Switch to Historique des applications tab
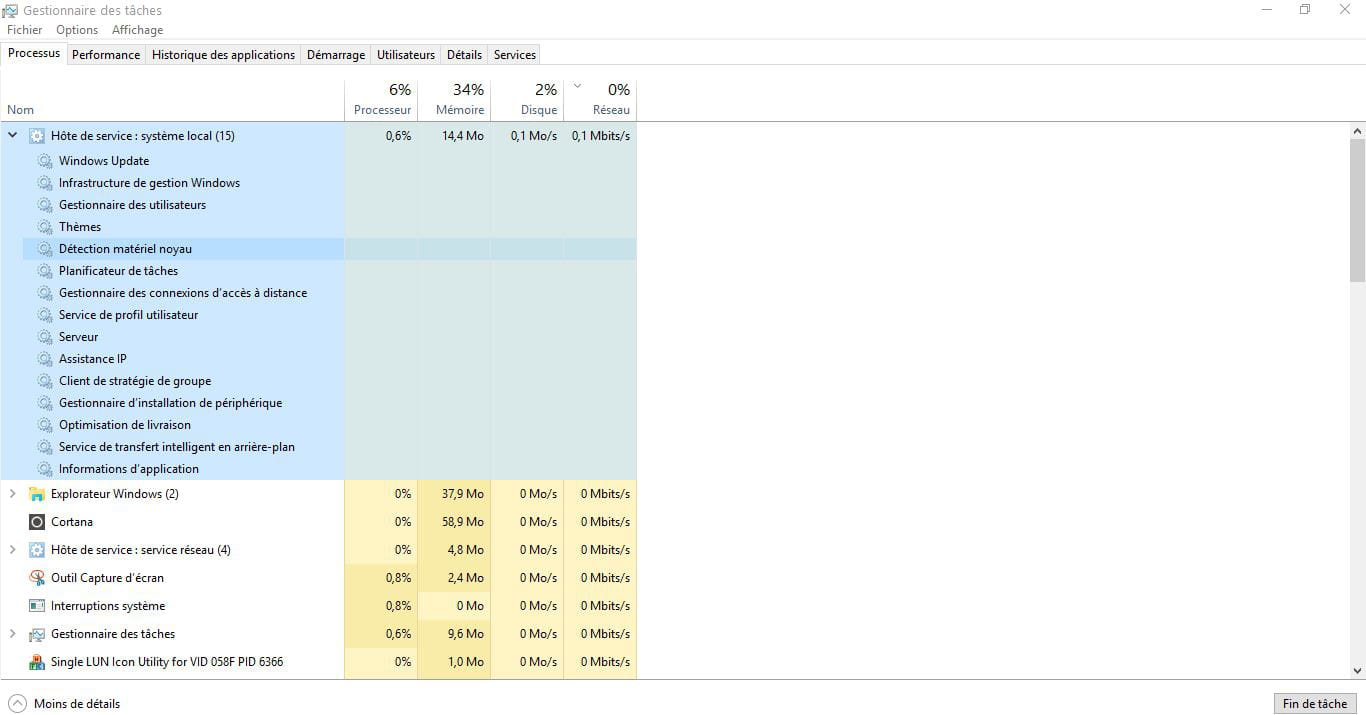The height and width of the screenshot is (715, 1366). click(224, 55)
